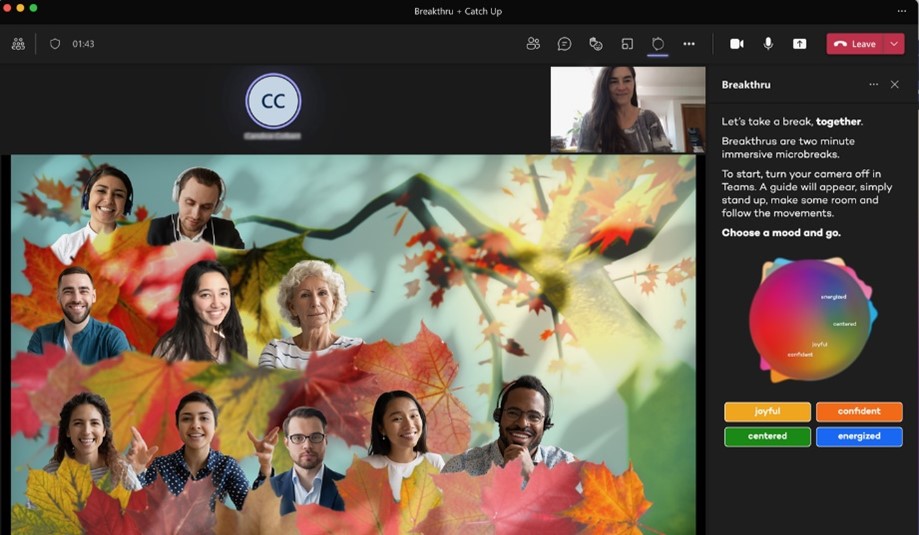
Task: Open more actions in meeting toolbar
Action: [x=689, y=44]
